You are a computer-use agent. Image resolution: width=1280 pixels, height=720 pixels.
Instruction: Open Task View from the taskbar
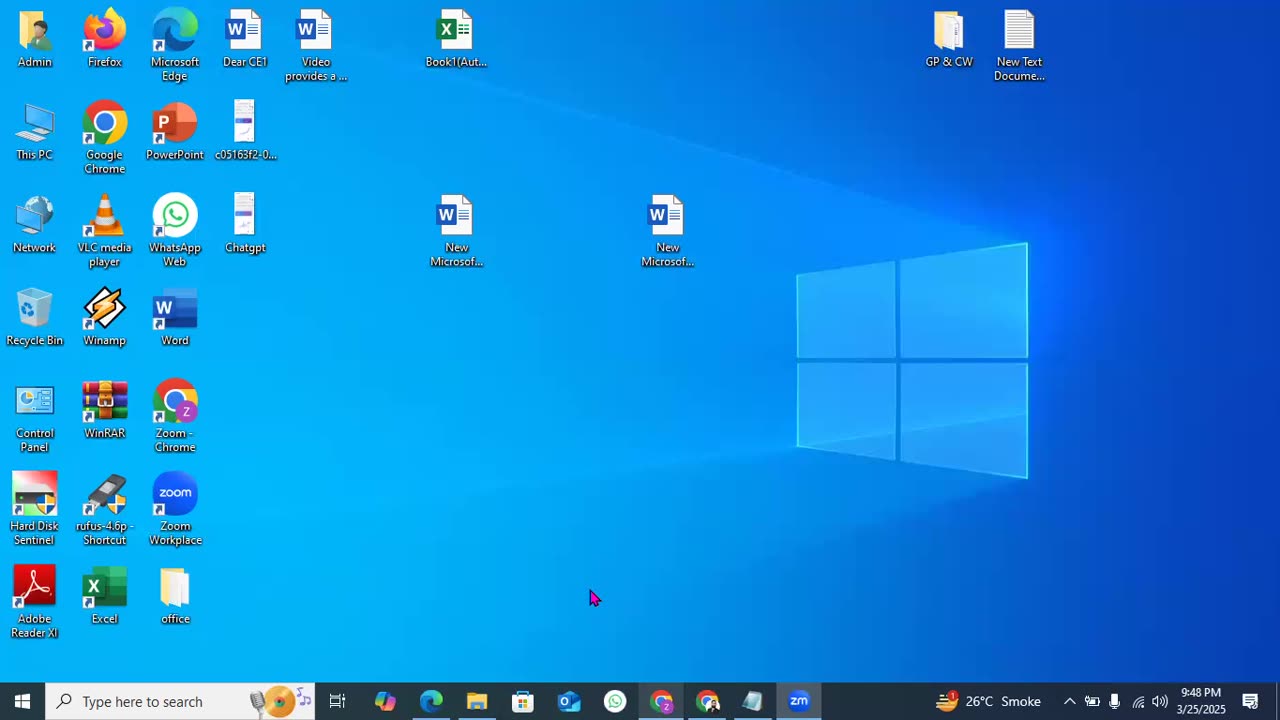[x=337, y=701]
